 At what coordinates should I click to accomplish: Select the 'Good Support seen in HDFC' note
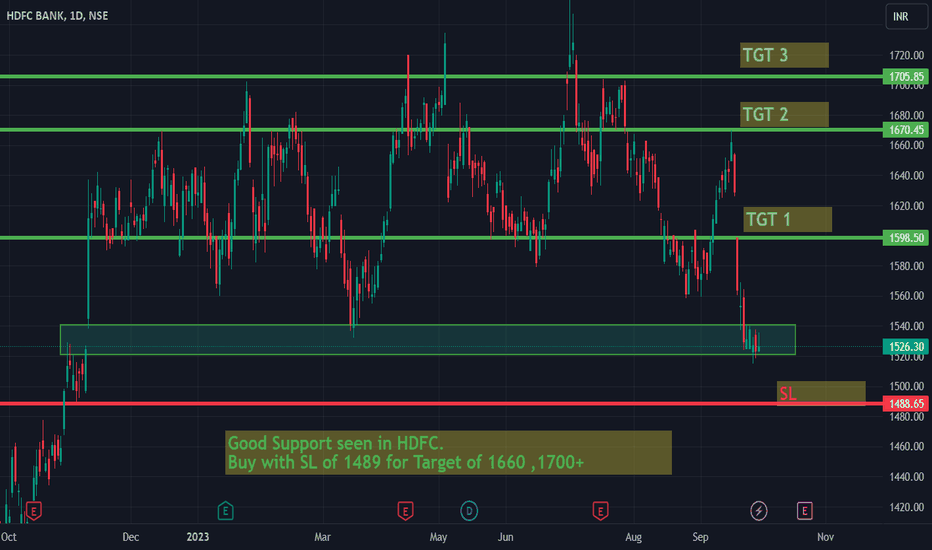point(448,452)
